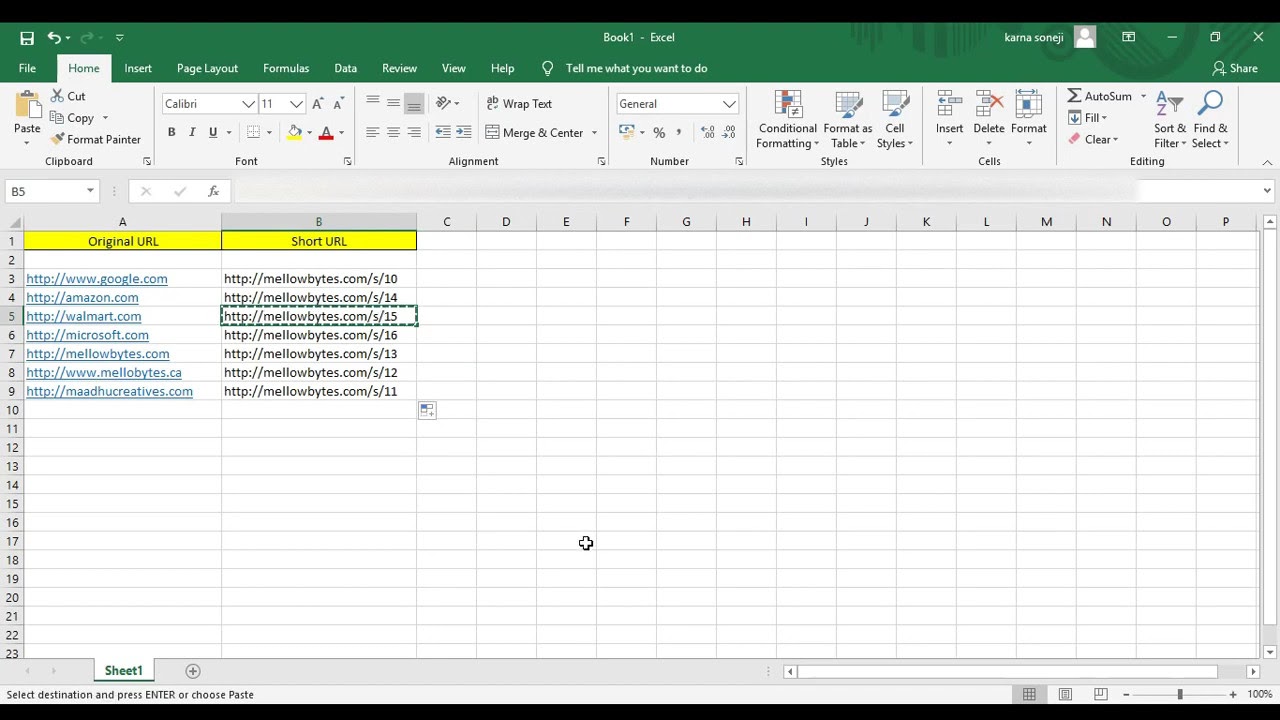Open the General number format dropdown
The height and width of the screenshot is (720, 1280).
point(729,104)
